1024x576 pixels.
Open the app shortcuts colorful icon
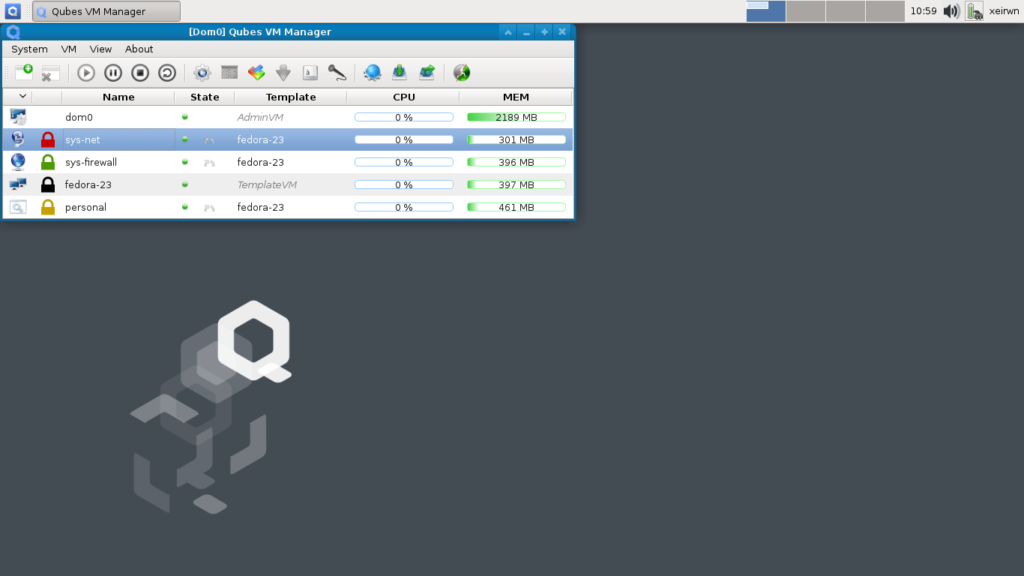coord(256,72)
